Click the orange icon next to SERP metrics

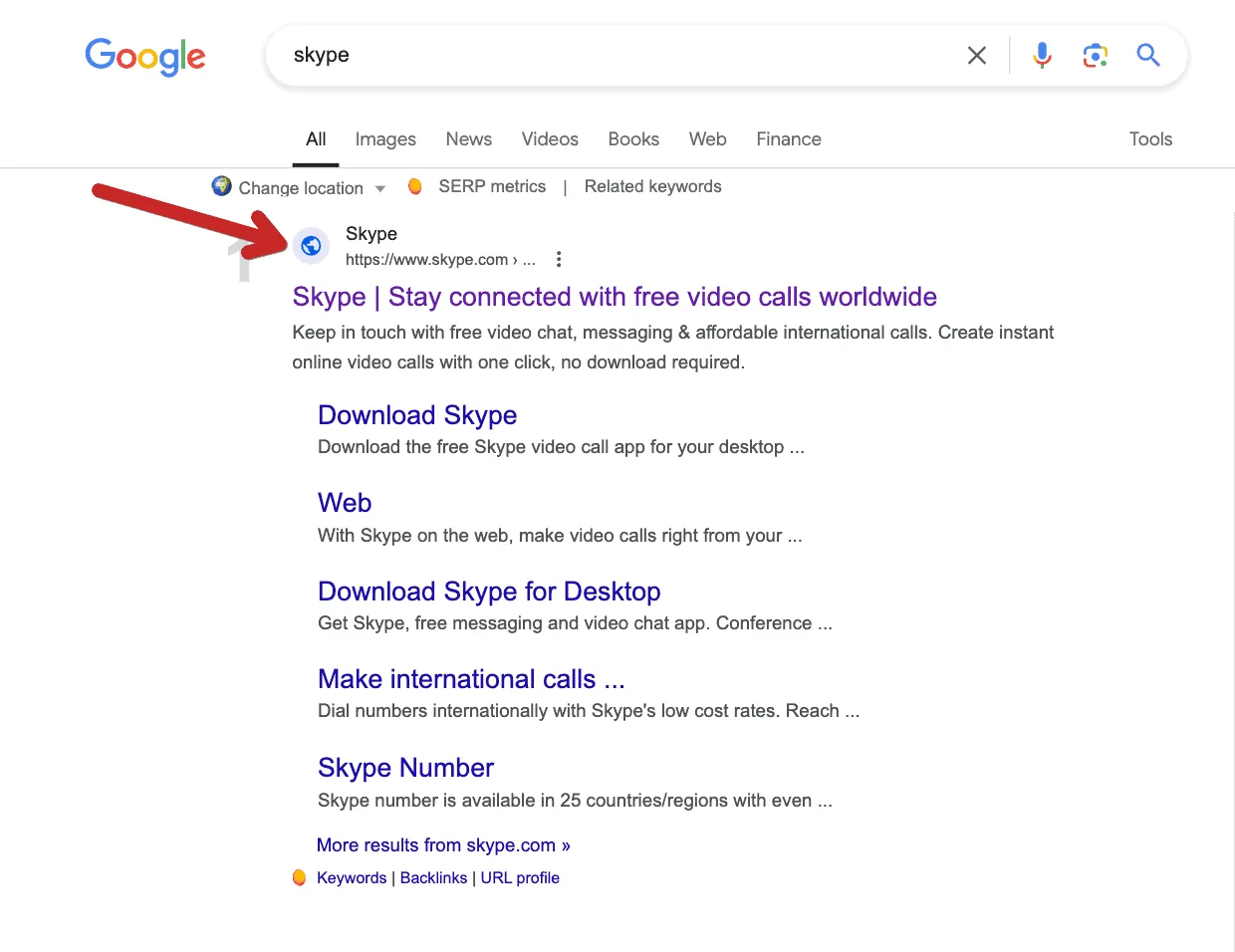pos(414,186)
